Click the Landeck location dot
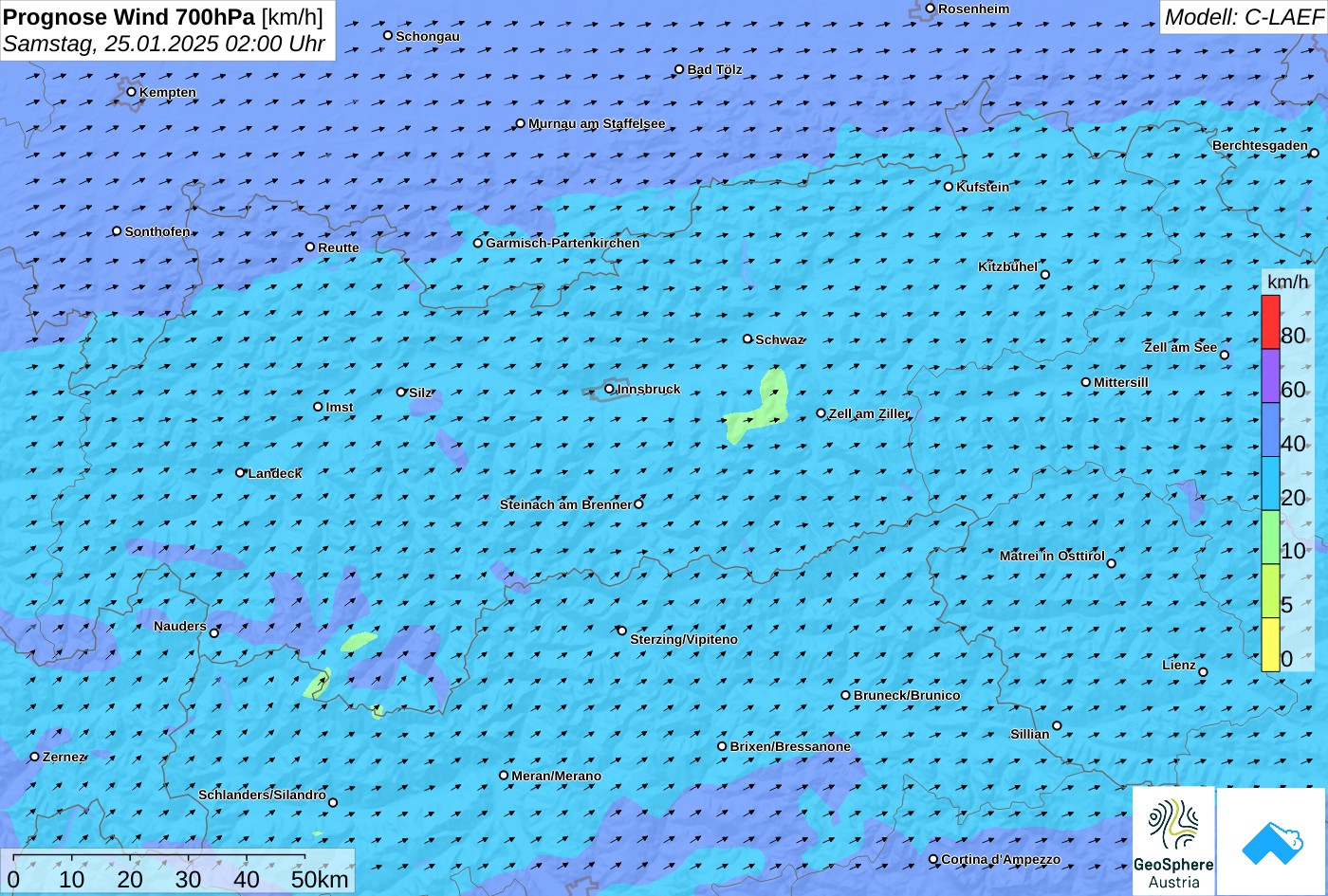 [240, 472]
